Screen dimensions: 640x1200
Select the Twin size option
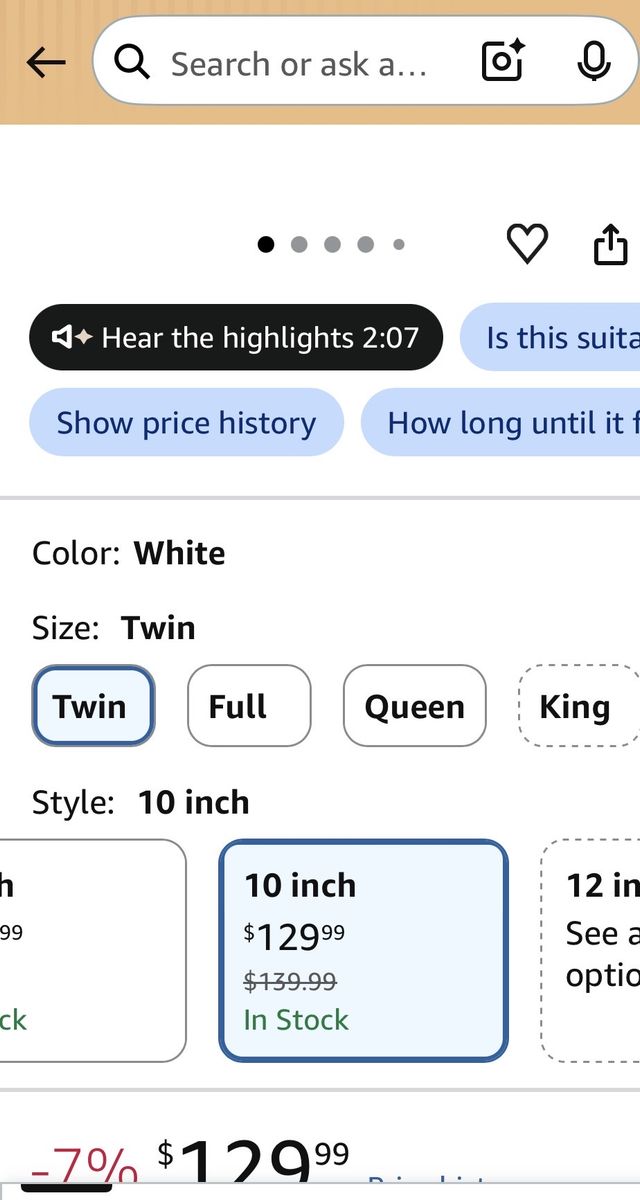coord(93,706)
